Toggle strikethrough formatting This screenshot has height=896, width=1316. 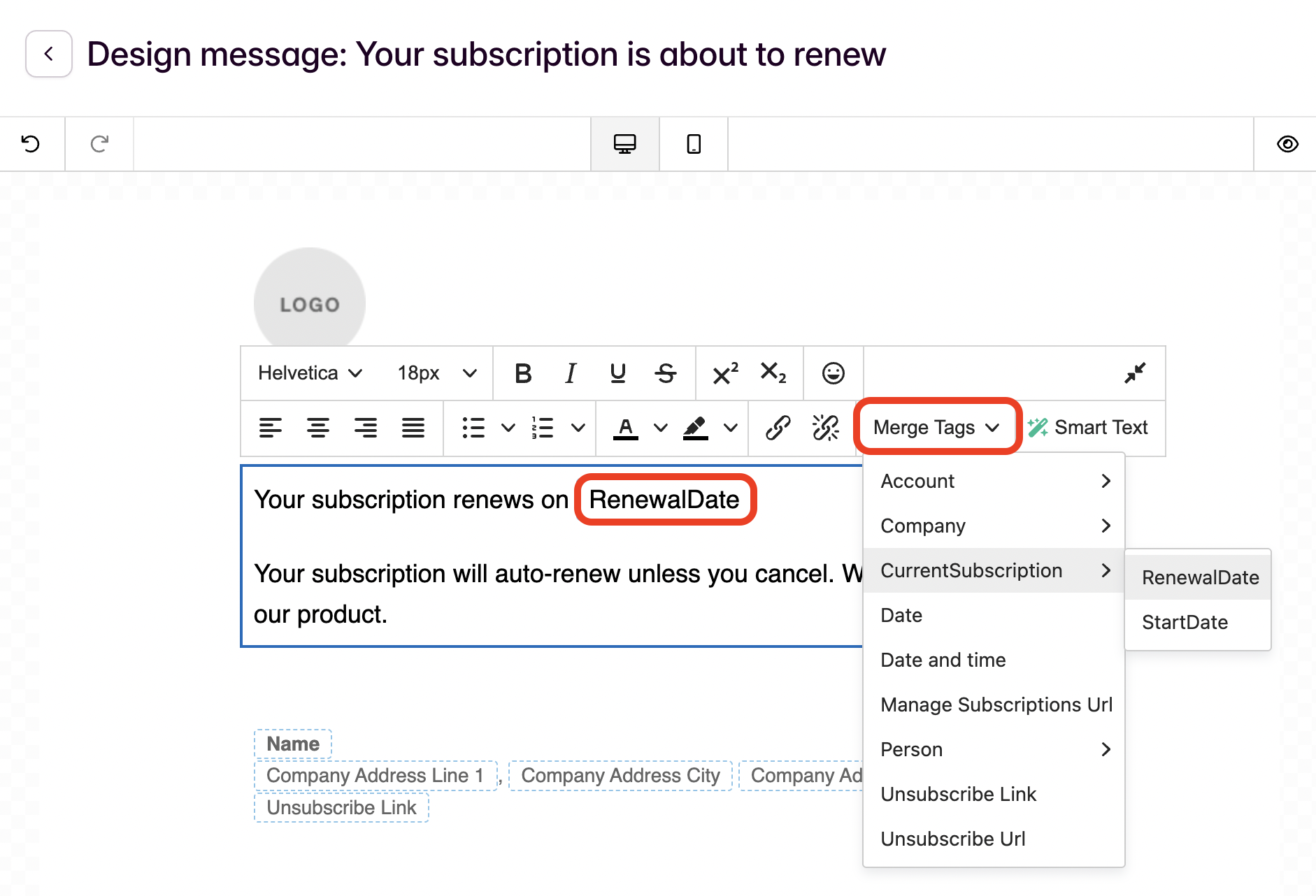666,373
